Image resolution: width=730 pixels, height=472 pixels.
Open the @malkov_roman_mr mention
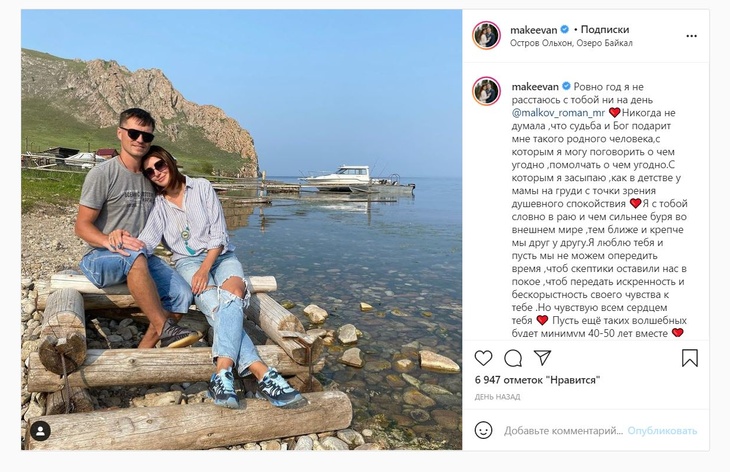559,113
